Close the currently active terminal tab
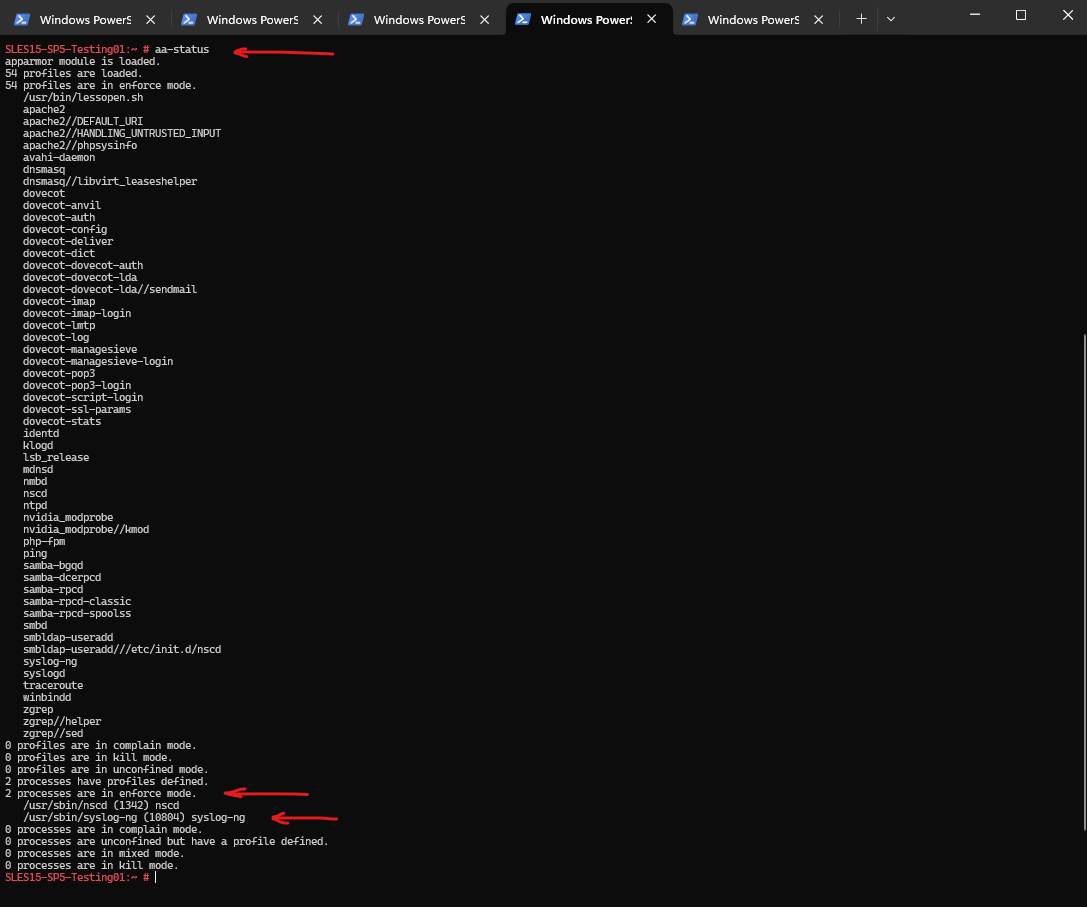 click(x=652, y=19)
